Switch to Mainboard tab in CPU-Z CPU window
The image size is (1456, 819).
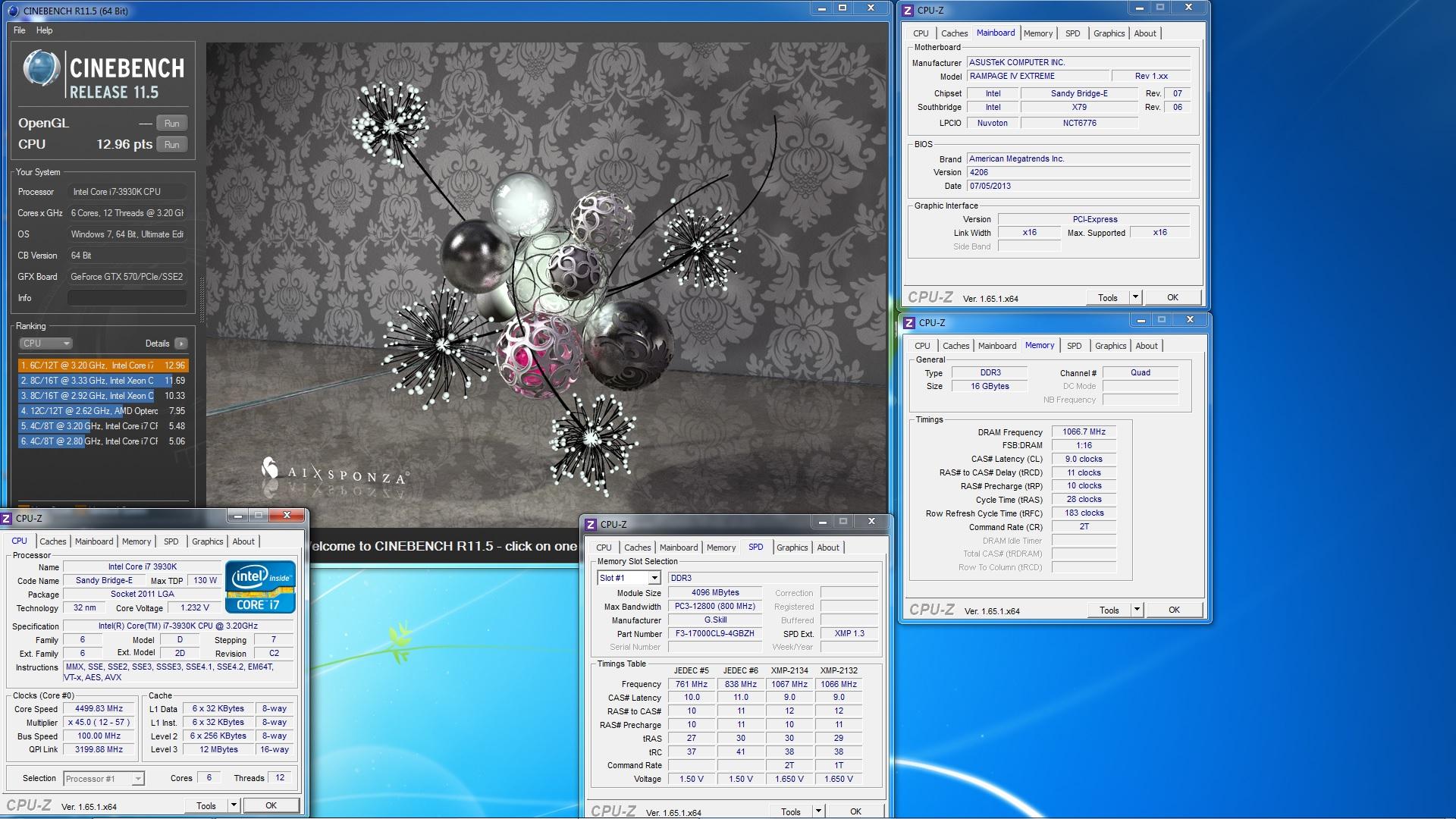coord(94,541)
